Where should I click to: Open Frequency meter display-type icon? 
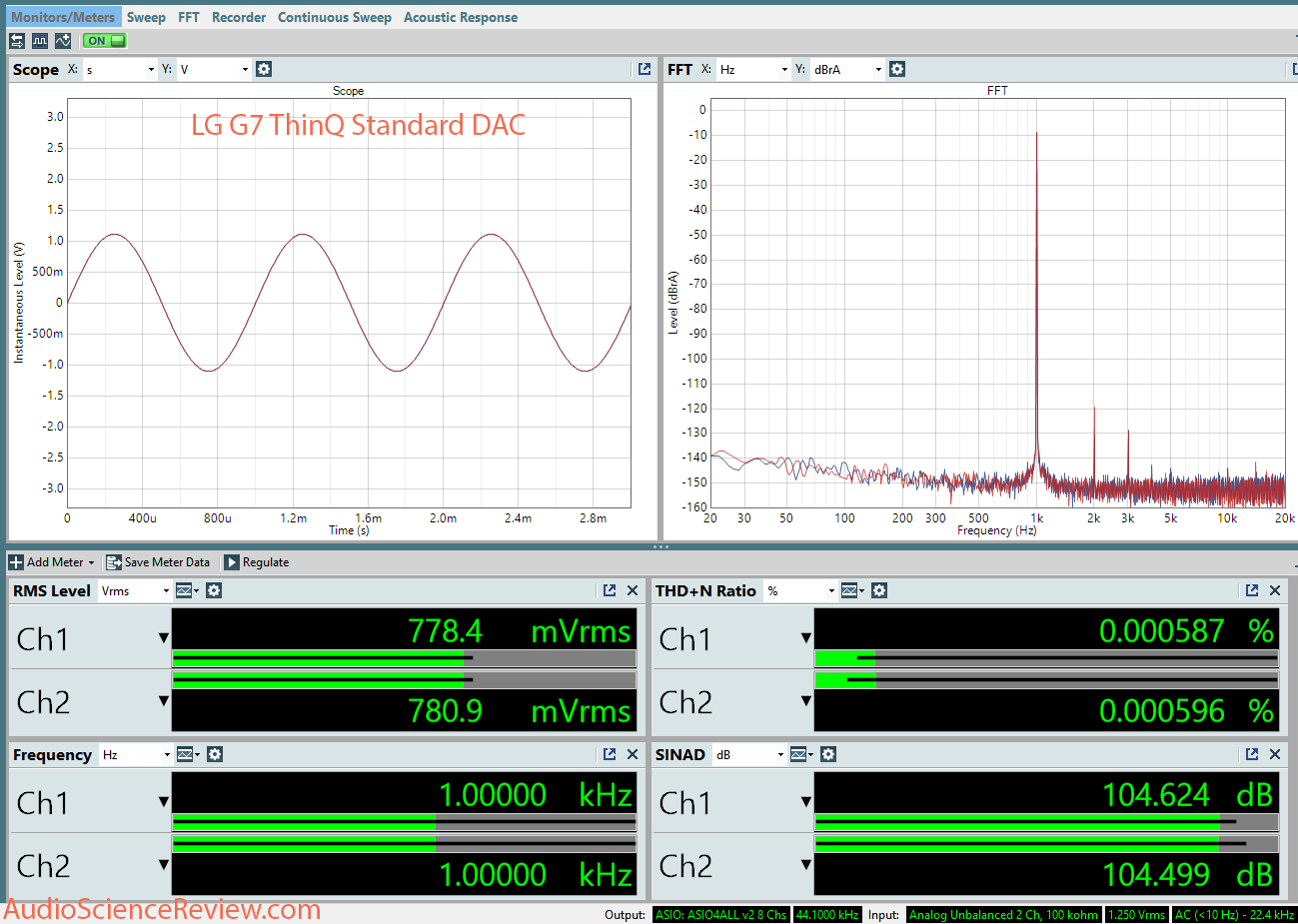click(188, 754)
